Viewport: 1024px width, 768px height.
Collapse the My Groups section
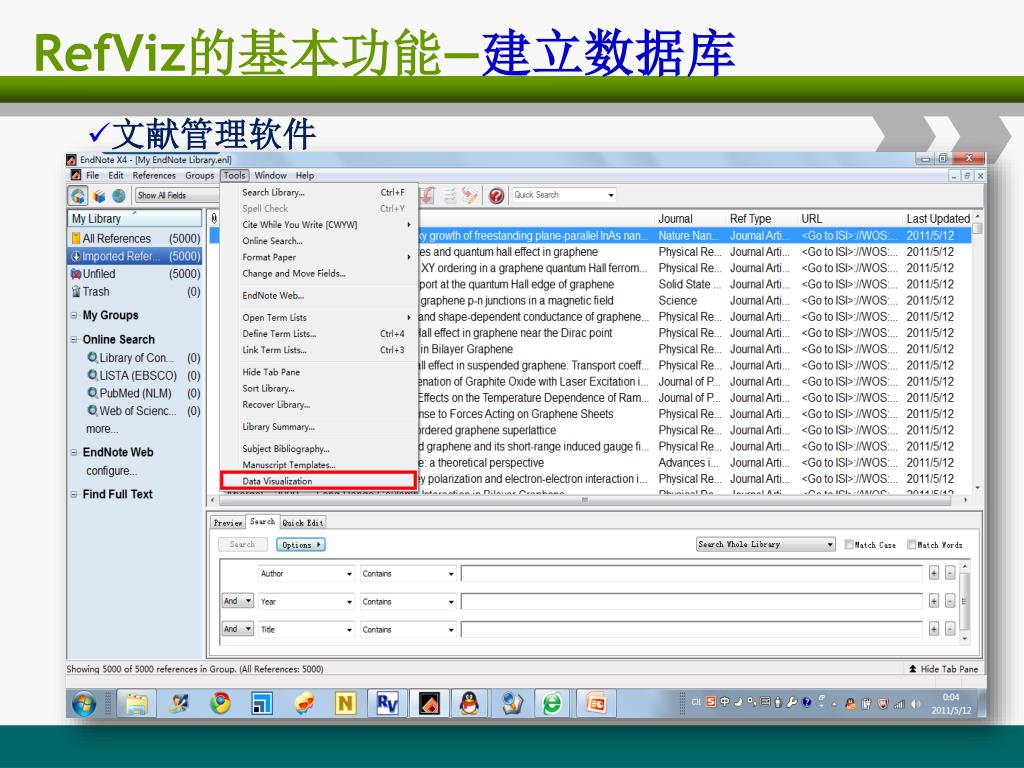(x=74, y=315)
